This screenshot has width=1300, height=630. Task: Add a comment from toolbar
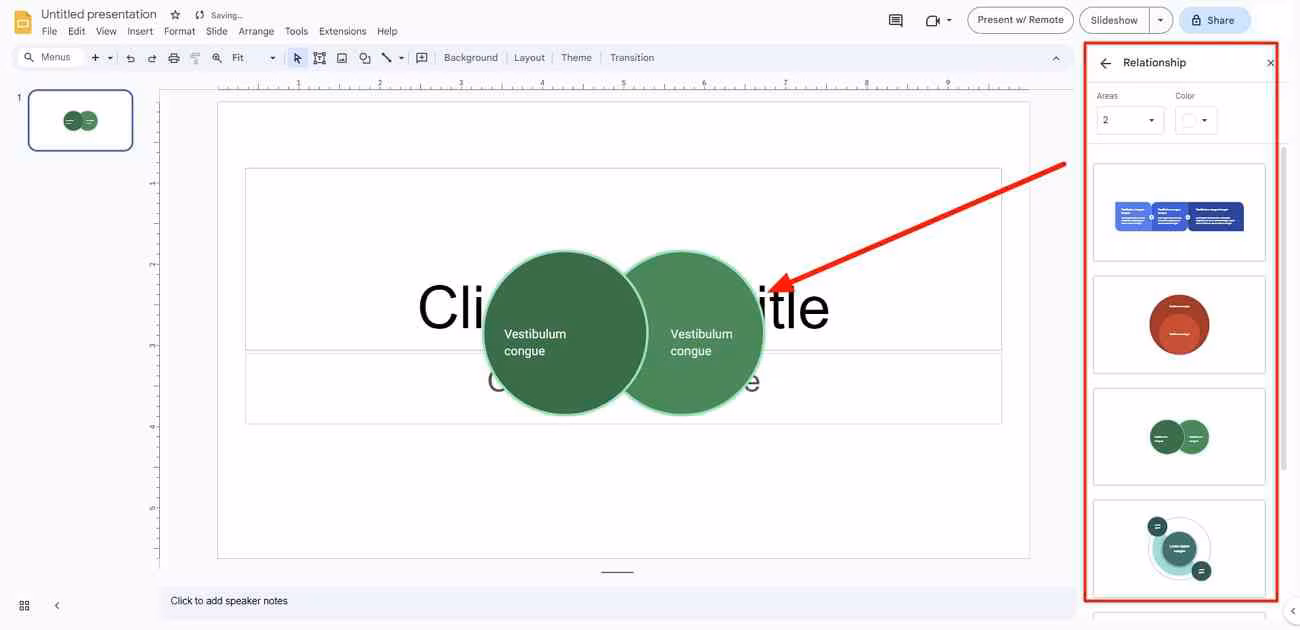point(422,58)
